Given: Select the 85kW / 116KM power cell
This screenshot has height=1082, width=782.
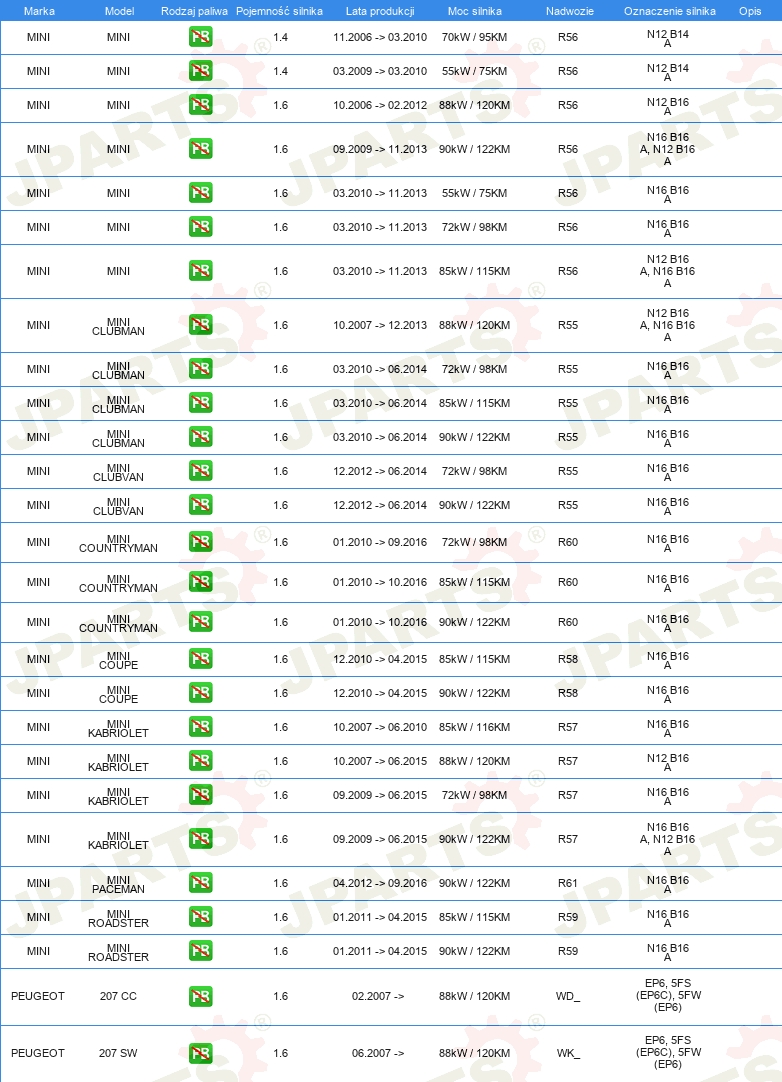Looking at the screenshot, I should tap(474, 727).
